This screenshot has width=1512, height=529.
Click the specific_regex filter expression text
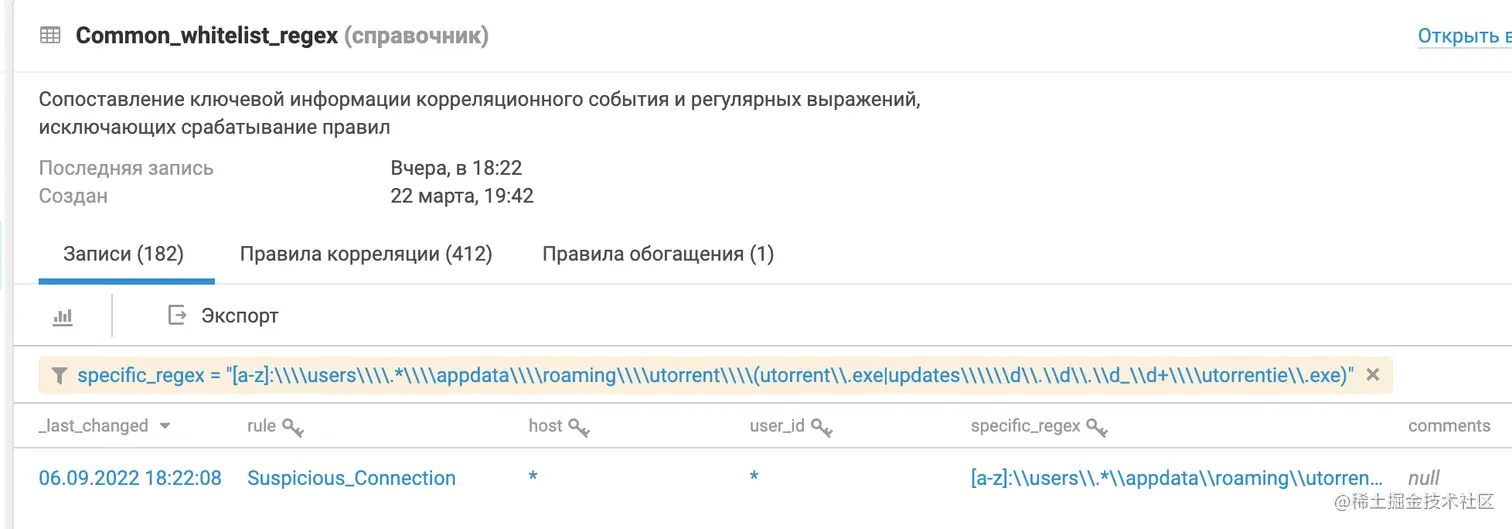point(715,375)
